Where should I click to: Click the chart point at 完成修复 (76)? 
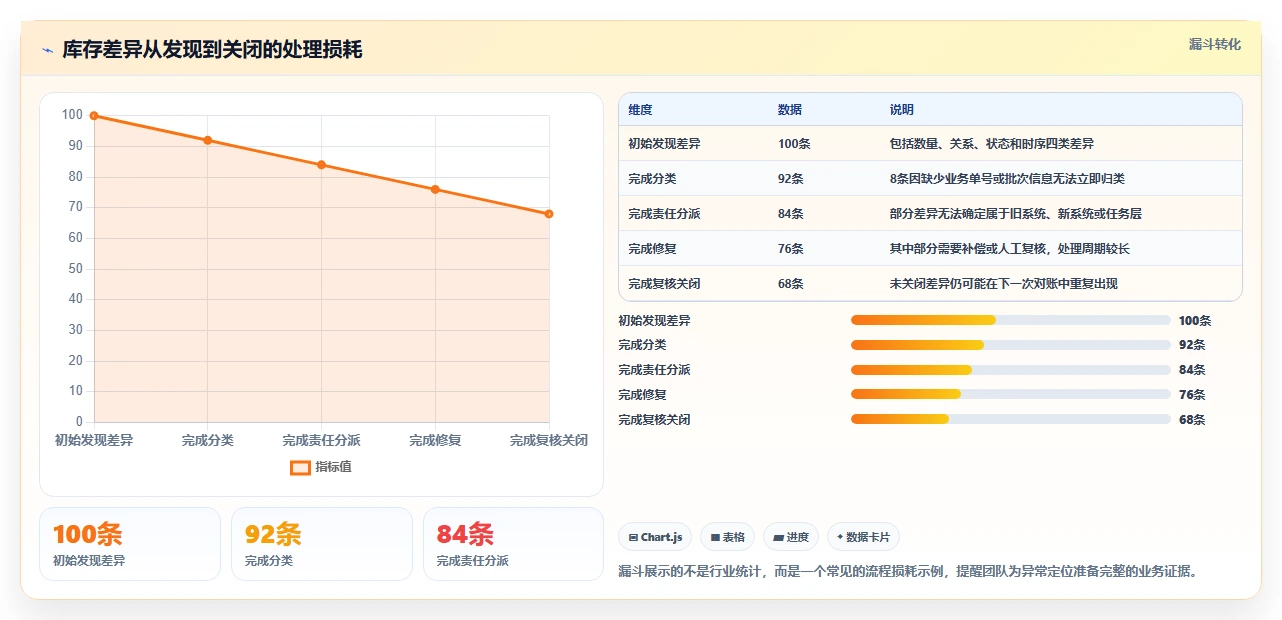[x=435, y=189]
